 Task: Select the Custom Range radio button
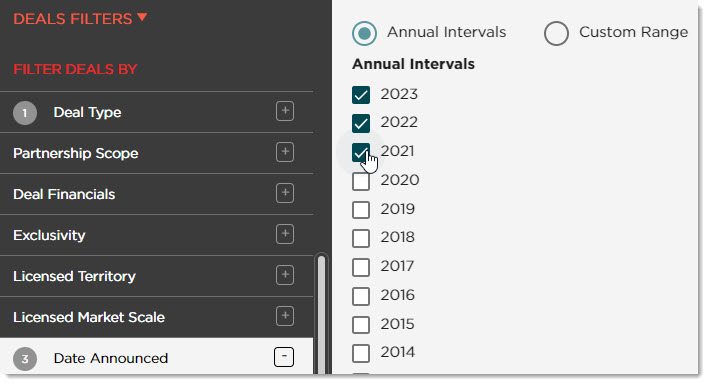(556, 33)
